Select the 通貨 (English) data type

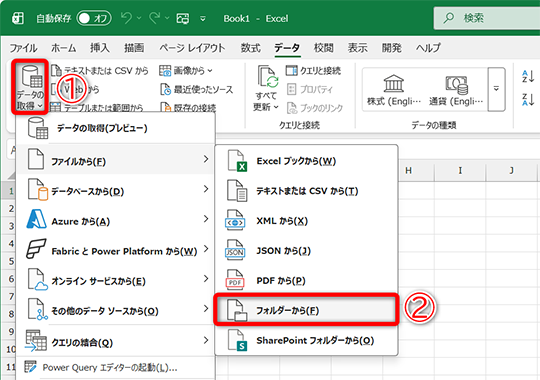456,90
